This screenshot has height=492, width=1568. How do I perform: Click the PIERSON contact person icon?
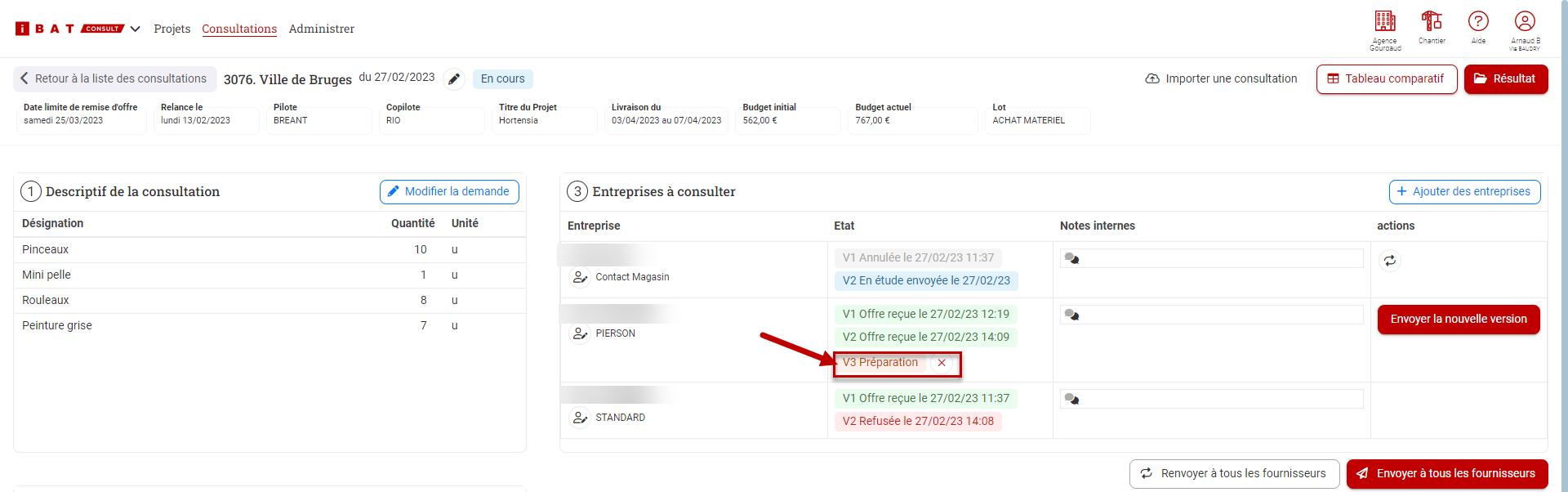(x=580, y=333)
